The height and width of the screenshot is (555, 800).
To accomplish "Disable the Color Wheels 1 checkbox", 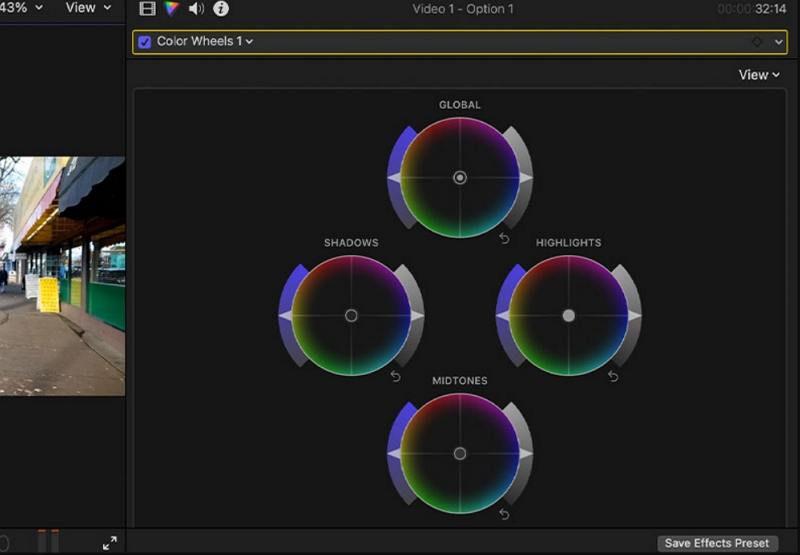I will pos(145,42).
